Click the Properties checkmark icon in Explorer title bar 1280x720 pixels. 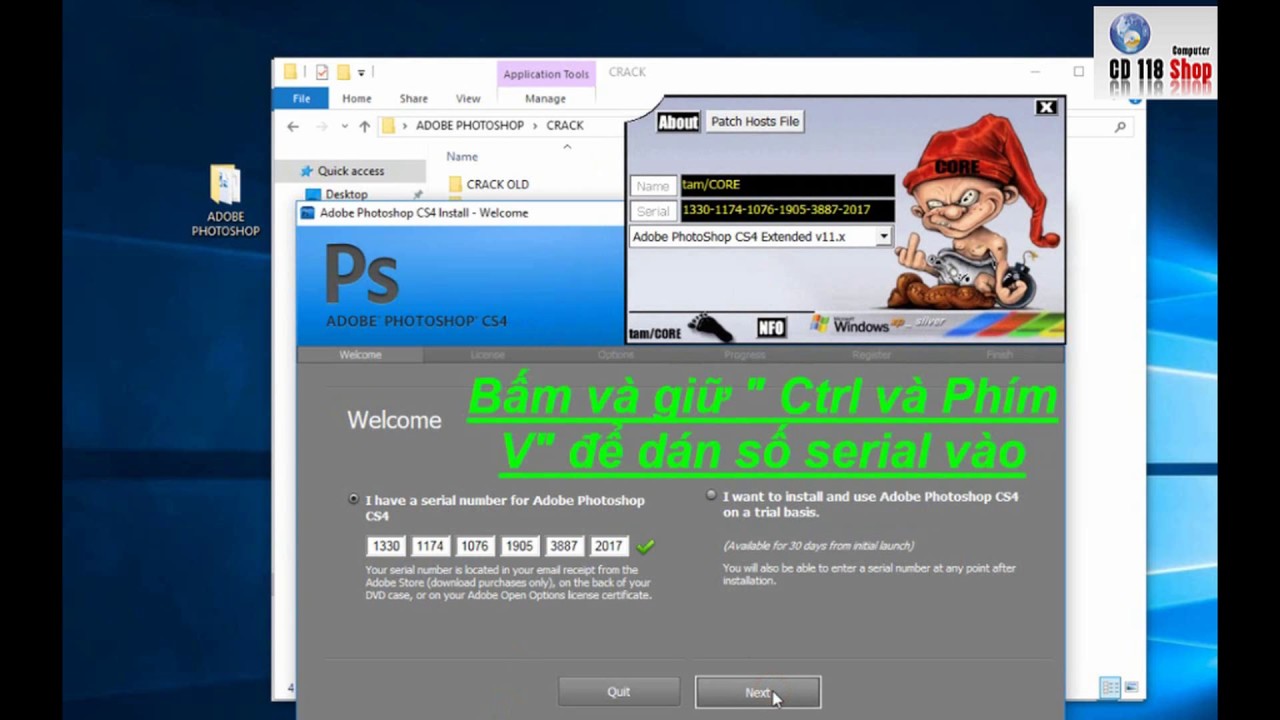click(x=322, y=72)
